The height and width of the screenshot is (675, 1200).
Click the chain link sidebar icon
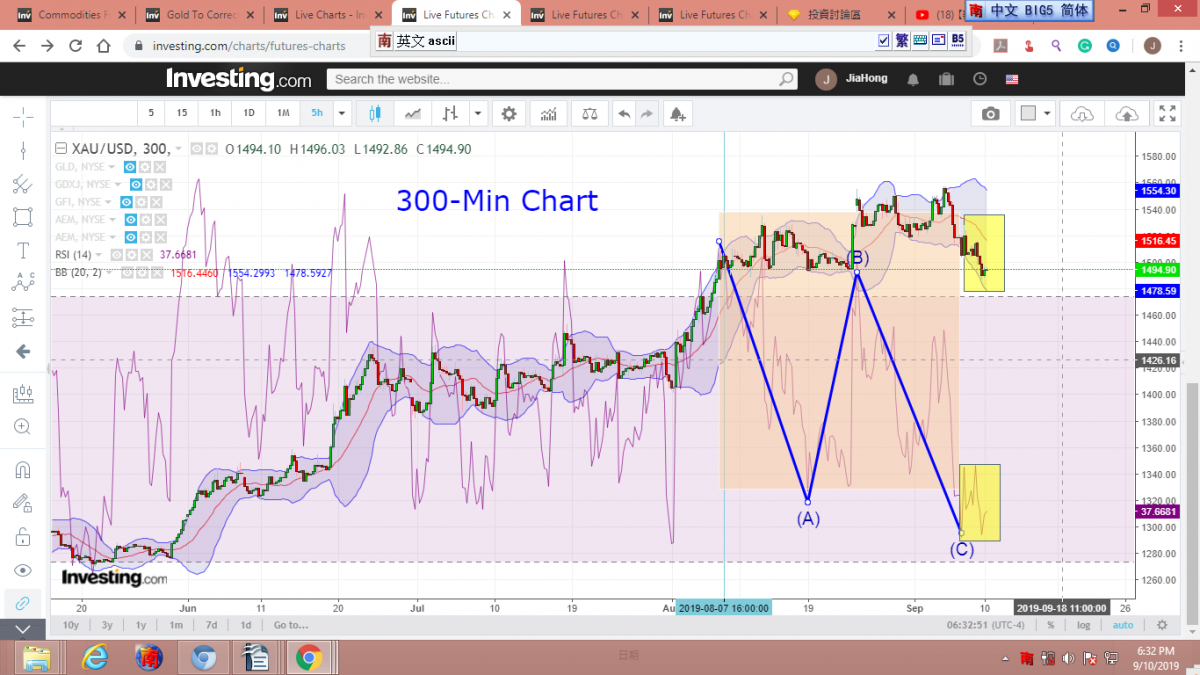[23, 603]
